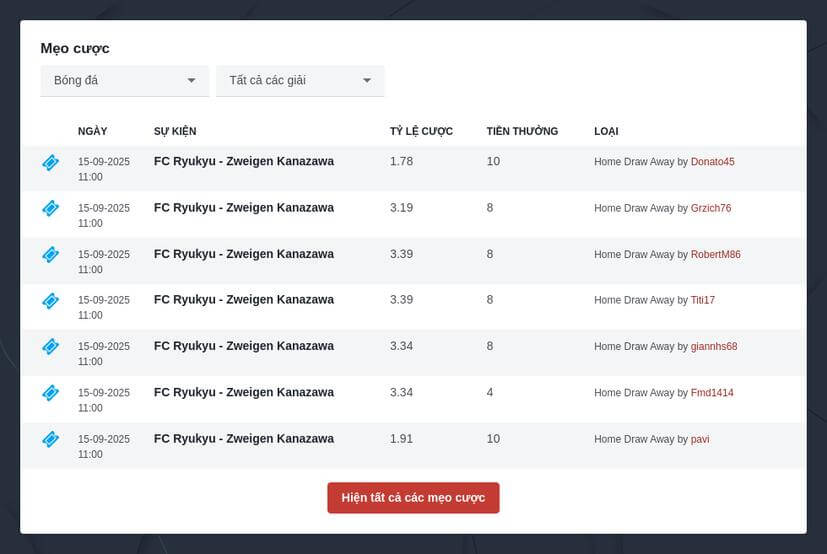Viewport: 827px width, 554px height.
Task: Click stake value 4 in Fmd1414 row
Action: (x=490, y=393)
